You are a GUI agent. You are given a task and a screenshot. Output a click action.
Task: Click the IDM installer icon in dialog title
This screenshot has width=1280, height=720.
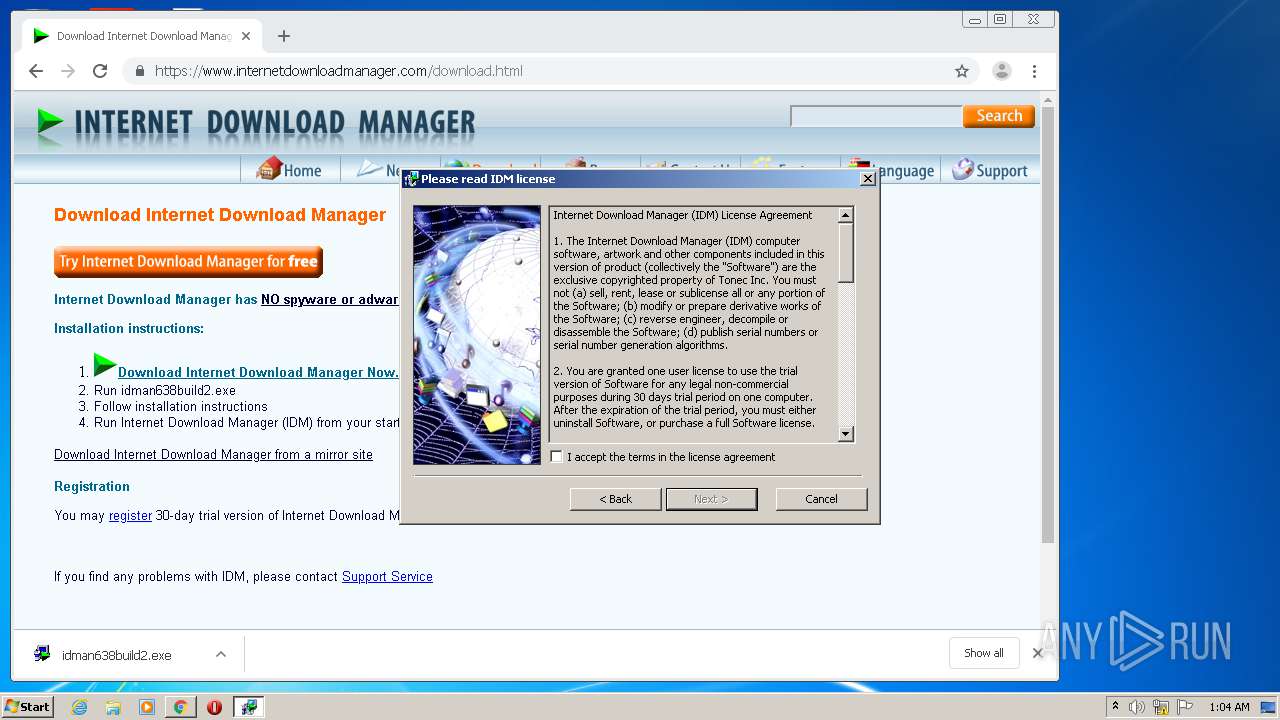point(411,179)
